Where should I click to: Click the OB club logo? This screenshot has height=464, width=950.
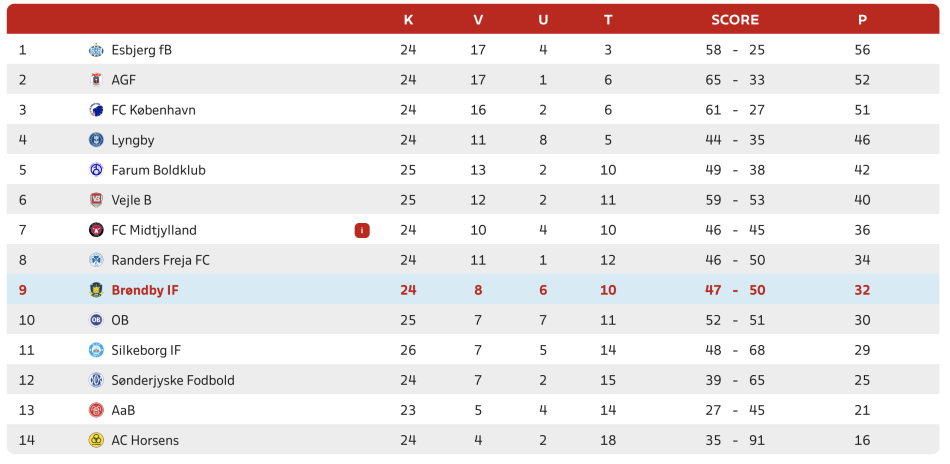tap(96, 320)
